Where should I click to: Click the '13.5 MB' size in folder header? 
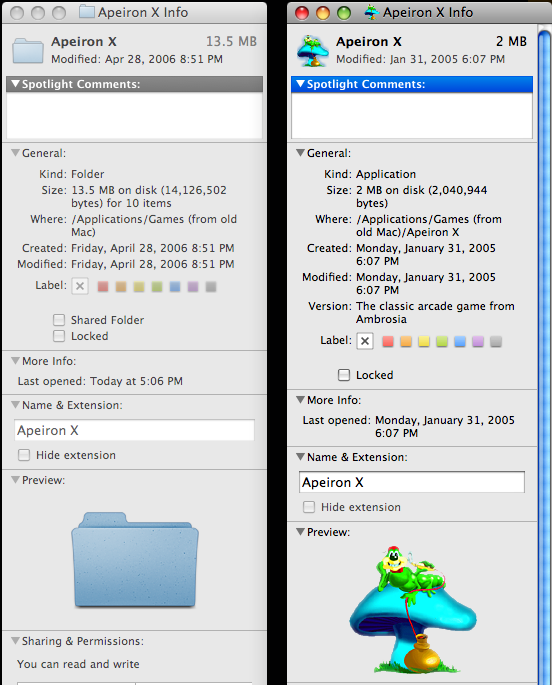(231, 42)
